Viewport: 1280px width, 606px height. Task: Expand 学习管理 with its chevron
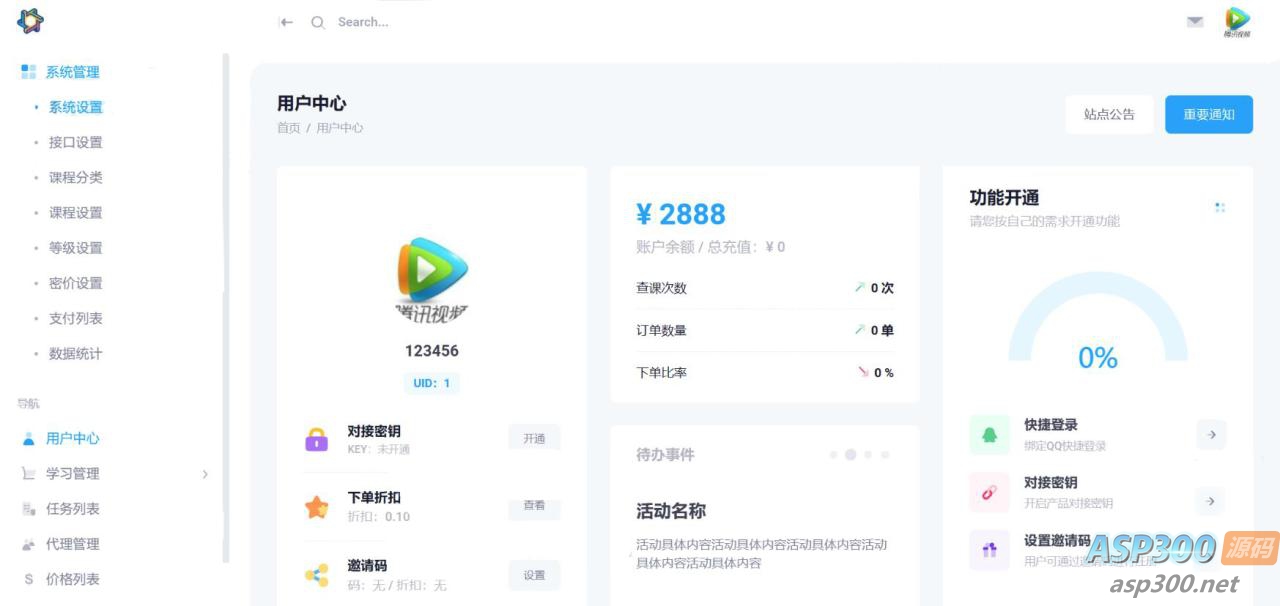tap(205, 474)
